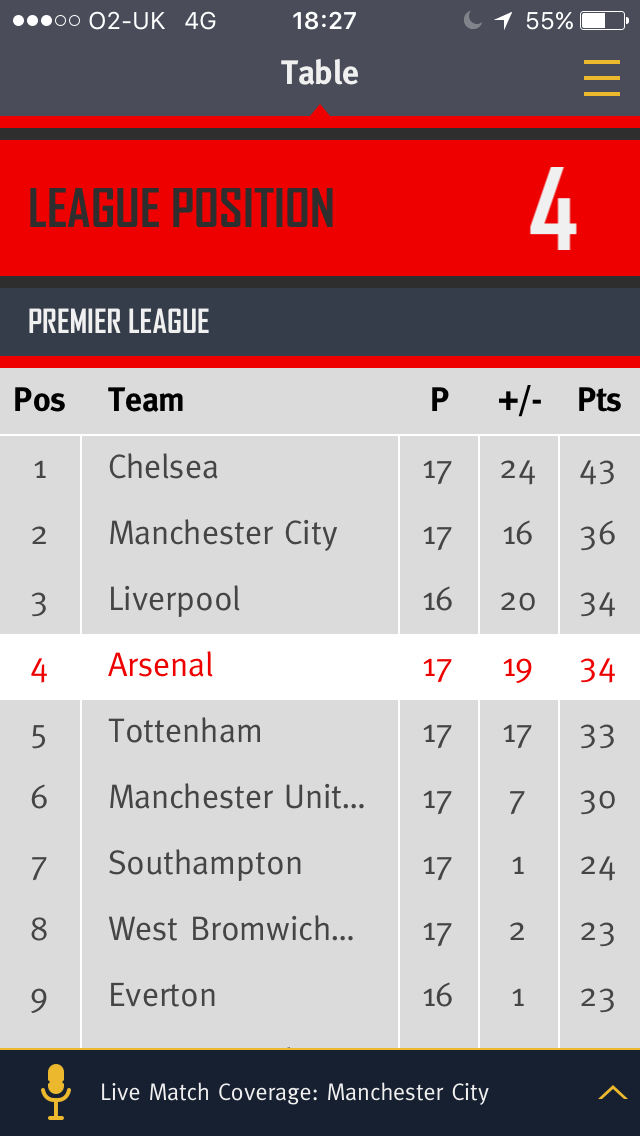The image size is (640, 1136).
Task: Expand the live coverage chevron arrow
Action: (x=612, y=1092)
